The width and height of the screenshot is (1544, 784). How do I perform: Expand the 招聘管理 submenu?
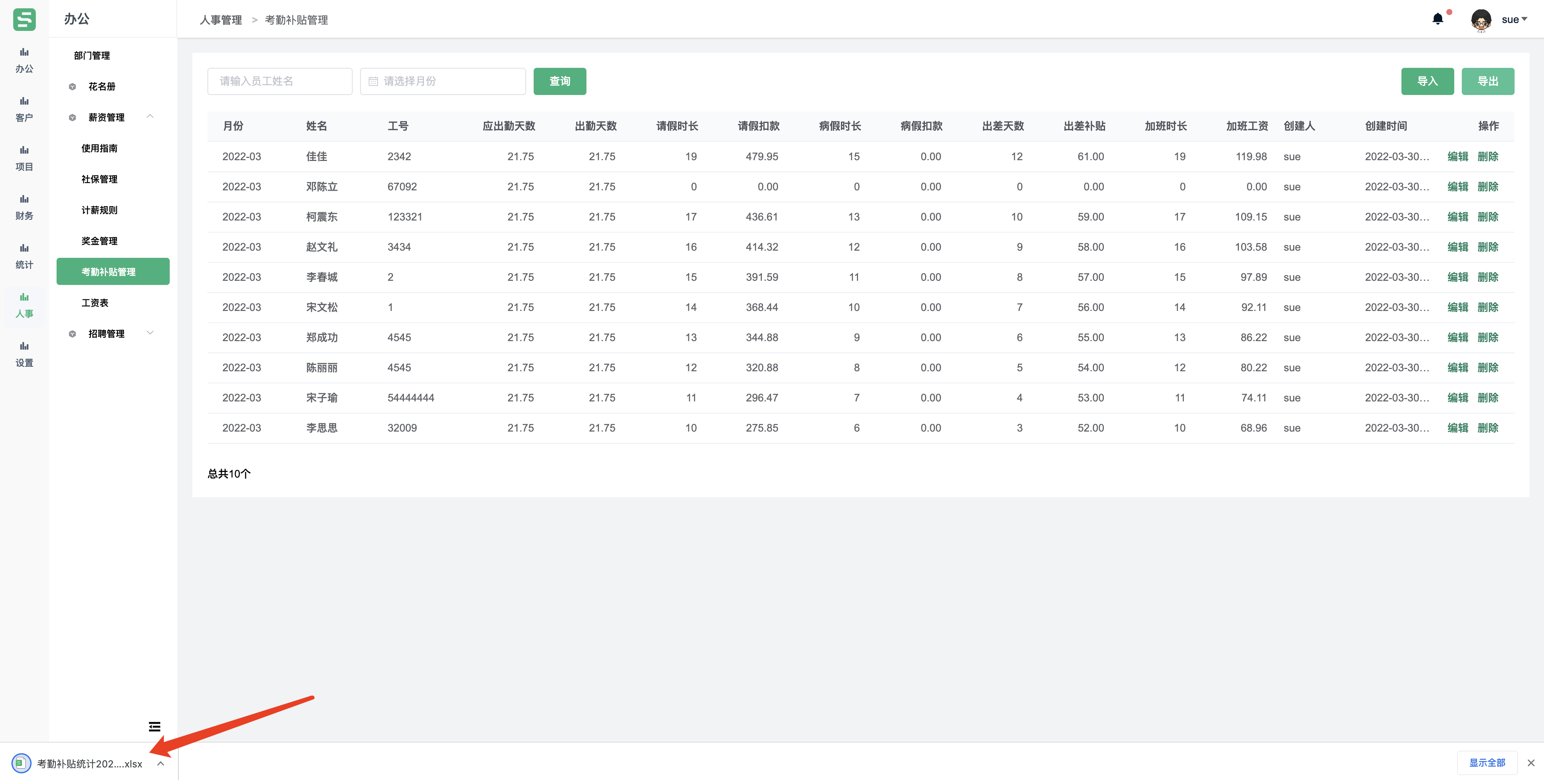pyautogui.click(x=150, y=333)
